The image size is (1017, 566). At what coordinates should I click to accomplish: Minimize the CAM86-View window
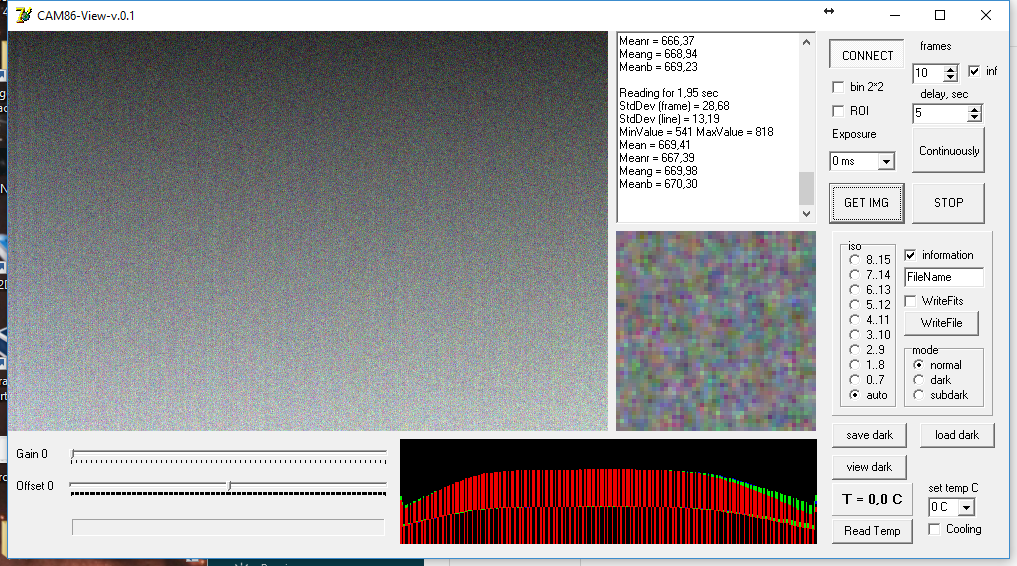pos(895,15)
